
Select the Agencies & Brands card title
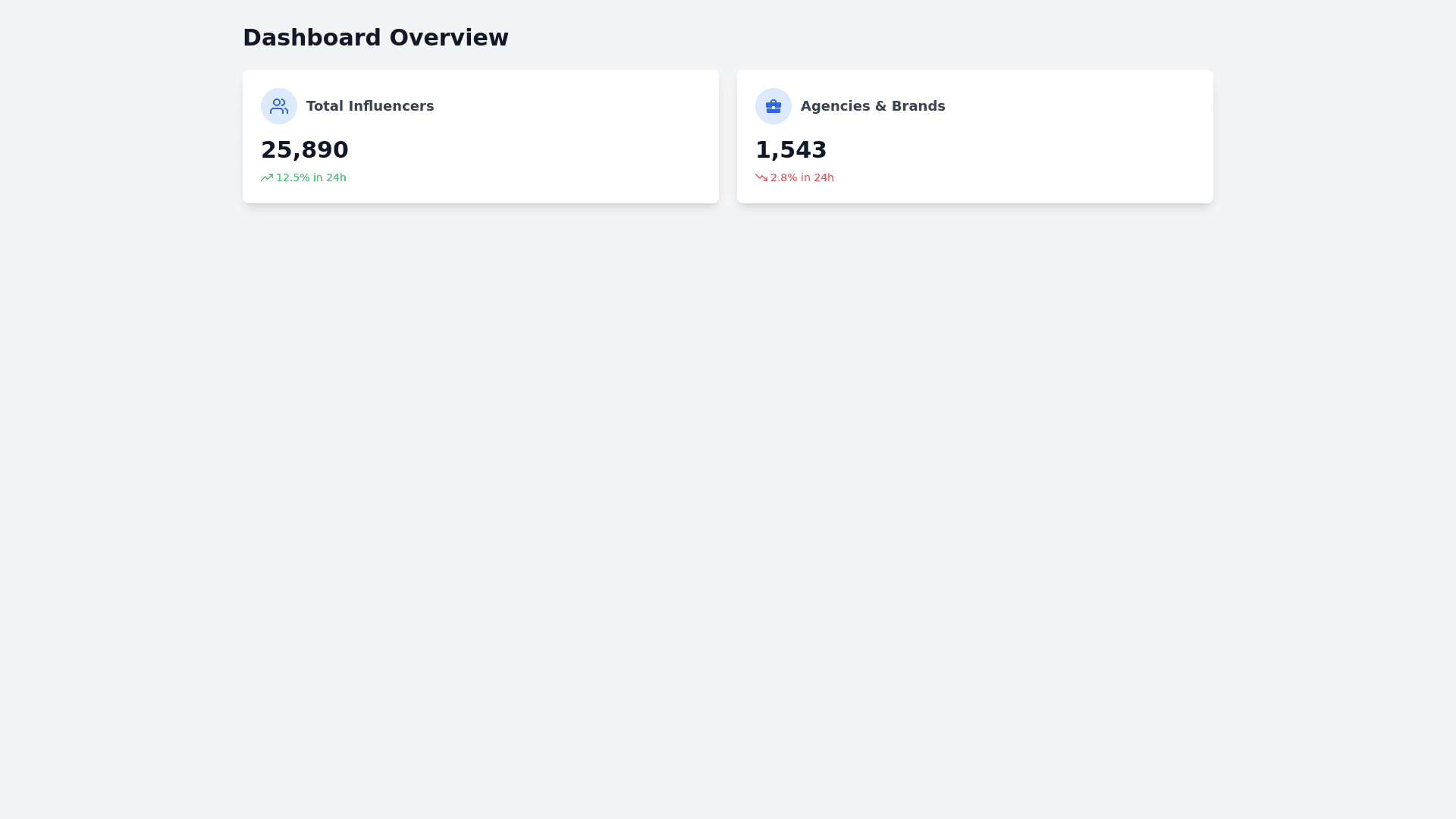[872, 106]
